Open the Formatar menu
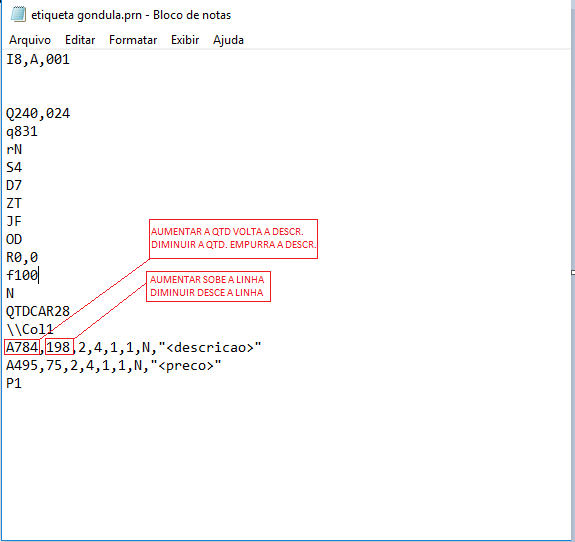Image resolution: width=575 pixels, height=542 pixels. [x=133, y=40]
